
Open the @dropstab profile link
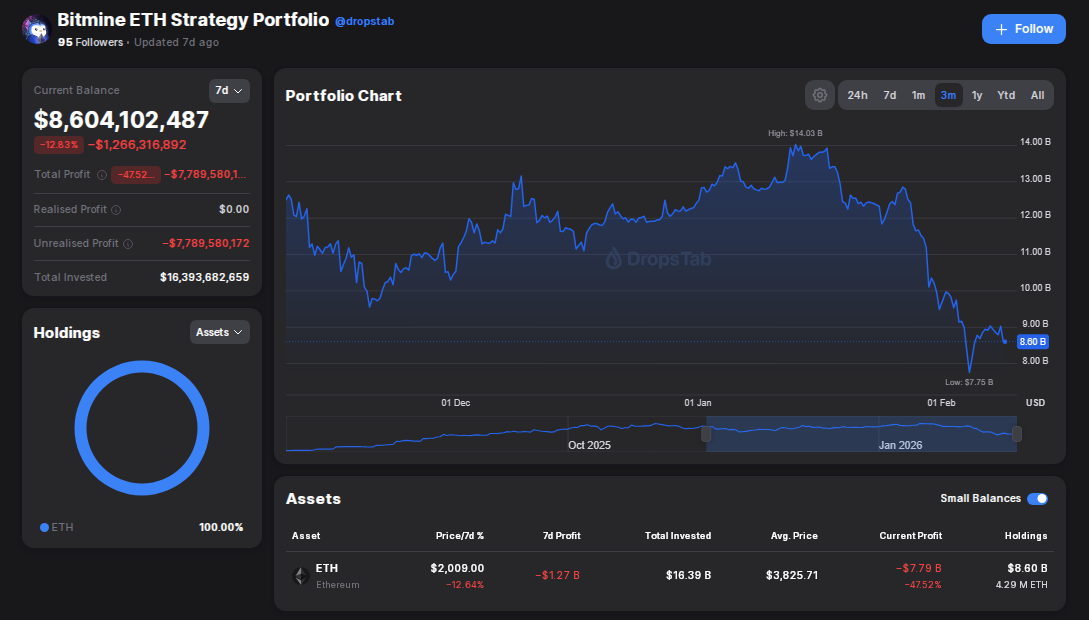(x=364, y=21)
